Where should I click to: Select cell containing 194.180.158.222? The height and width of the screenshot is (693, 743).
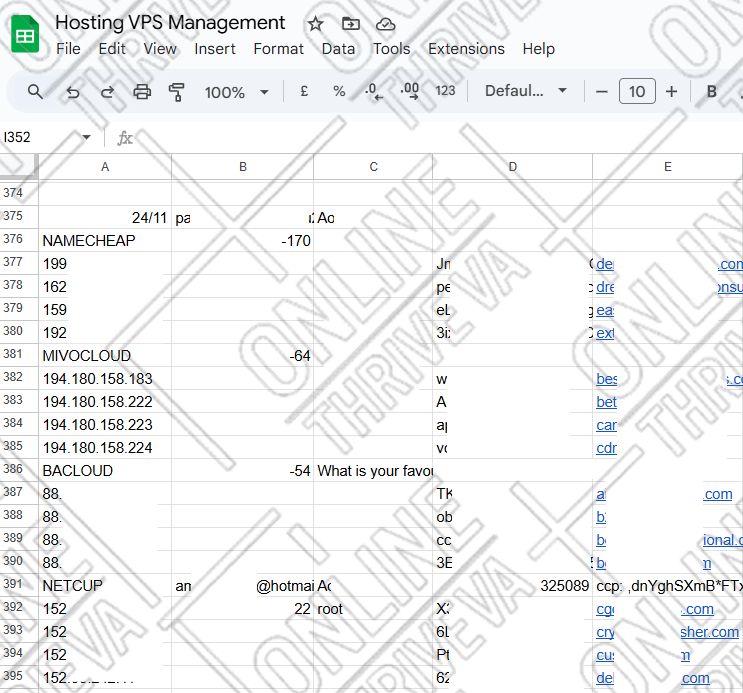(105, 401)
